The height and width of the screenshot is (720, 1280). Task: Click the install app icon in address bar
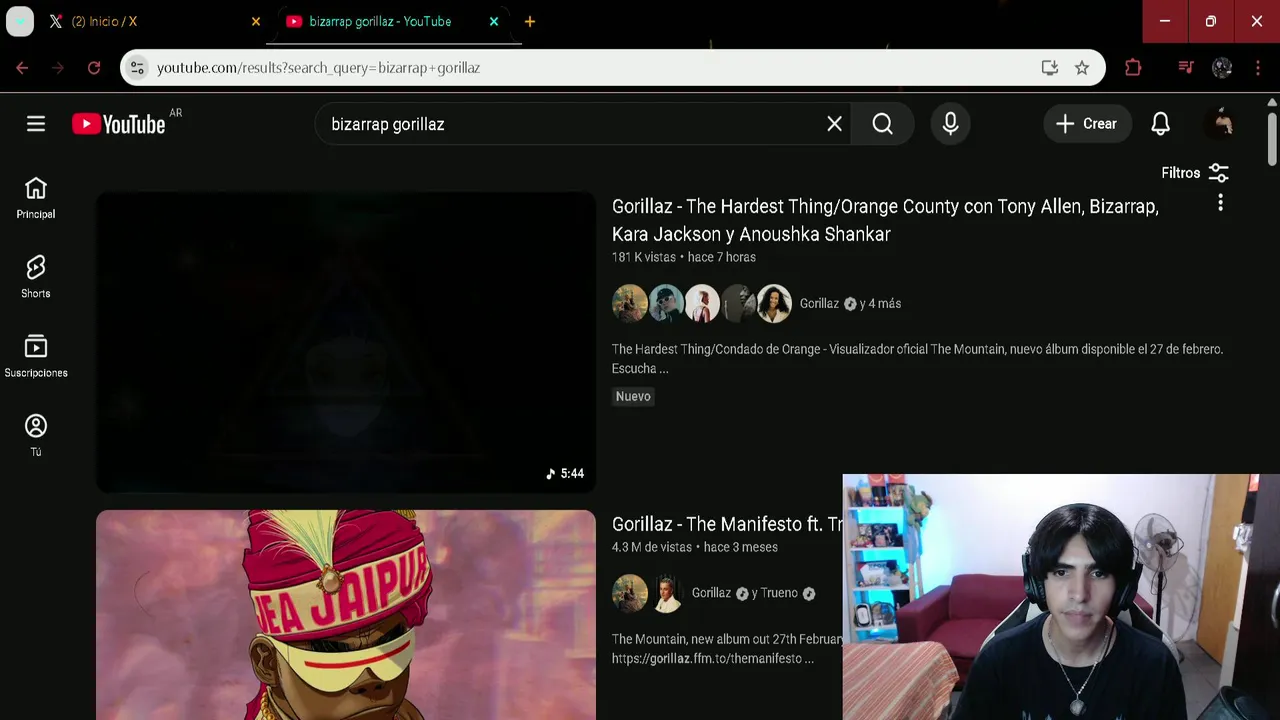pos(1049,68)
